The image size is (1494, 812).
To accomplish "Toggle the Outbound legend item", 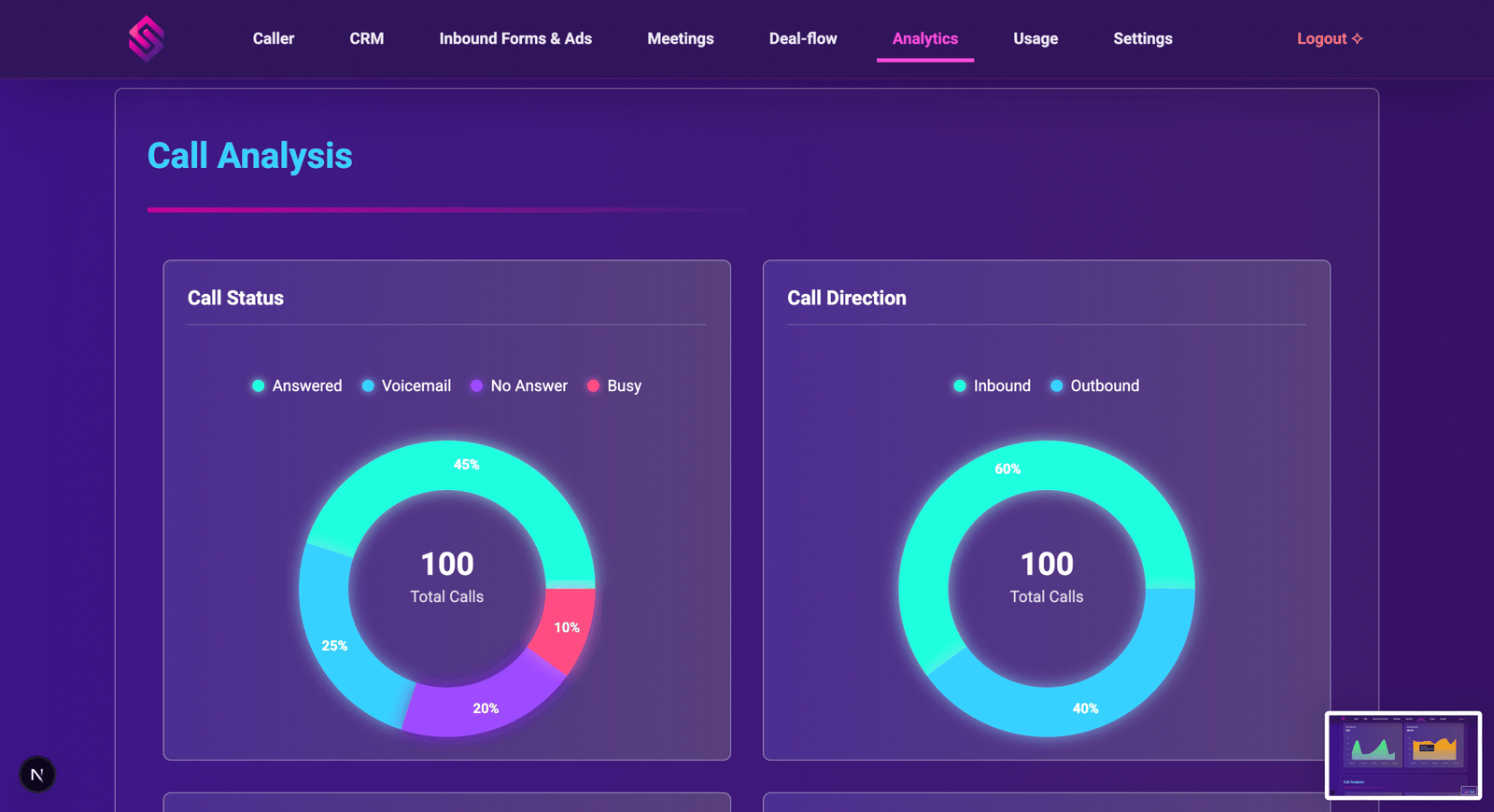I will click(1094, 385).
